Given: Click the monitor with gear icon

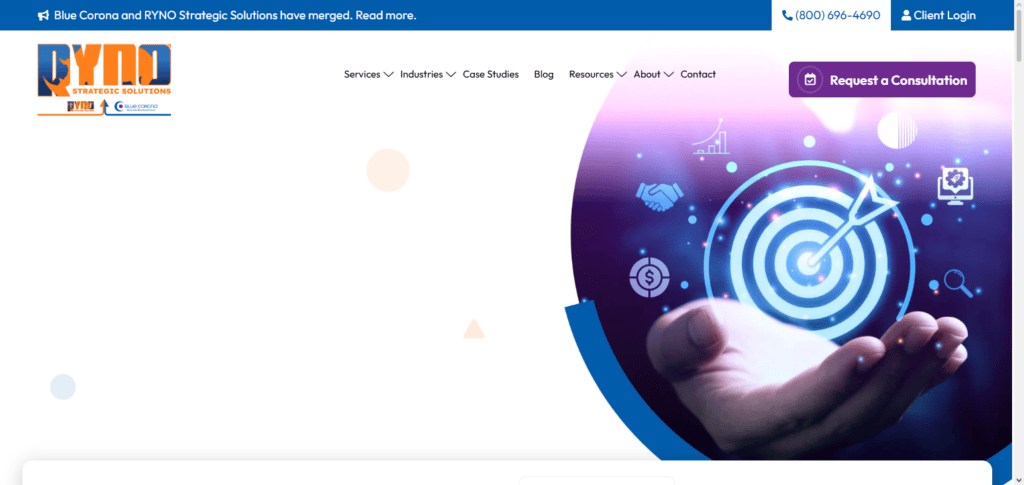Looking at the screenshot, I should coord(956,185).
